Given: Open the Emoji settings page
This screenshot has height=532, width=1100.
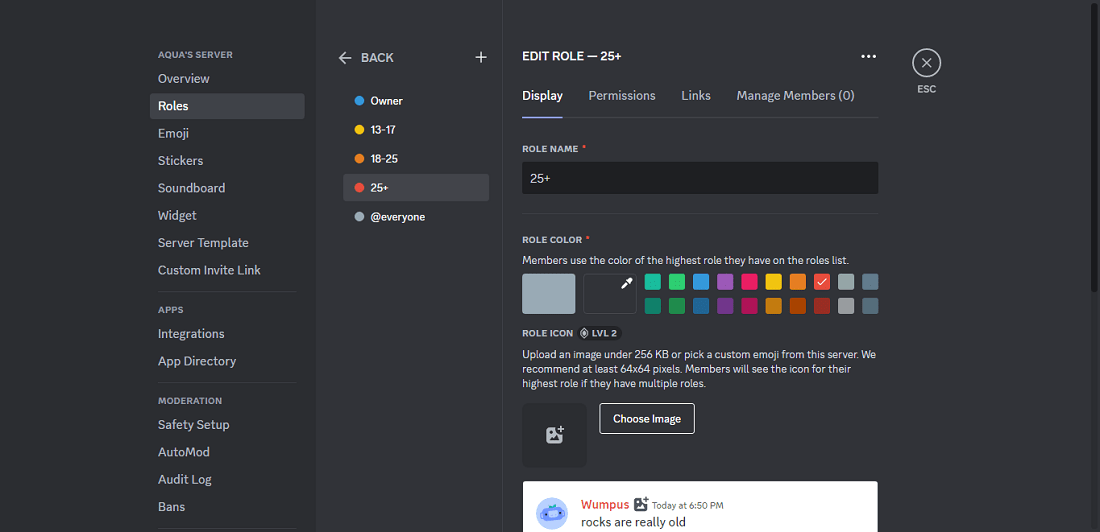Looking at the screenshot, I should click(x=227, y=133).
